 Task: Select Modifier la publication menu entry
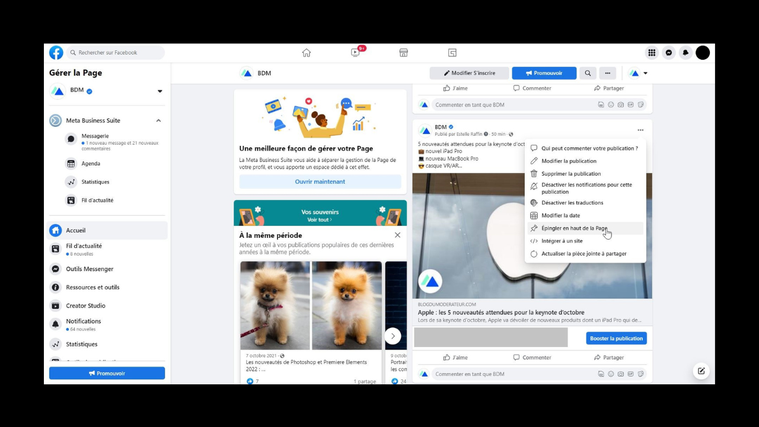coord(585,161)
